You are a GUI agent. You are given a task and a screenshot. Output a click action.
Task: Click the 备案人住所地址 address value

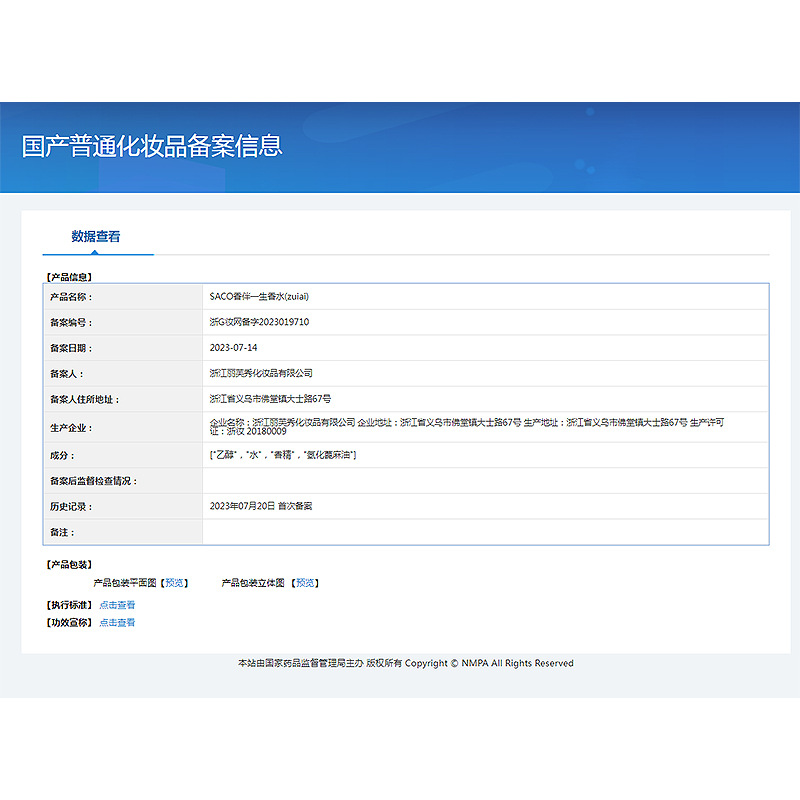point(270,398)
